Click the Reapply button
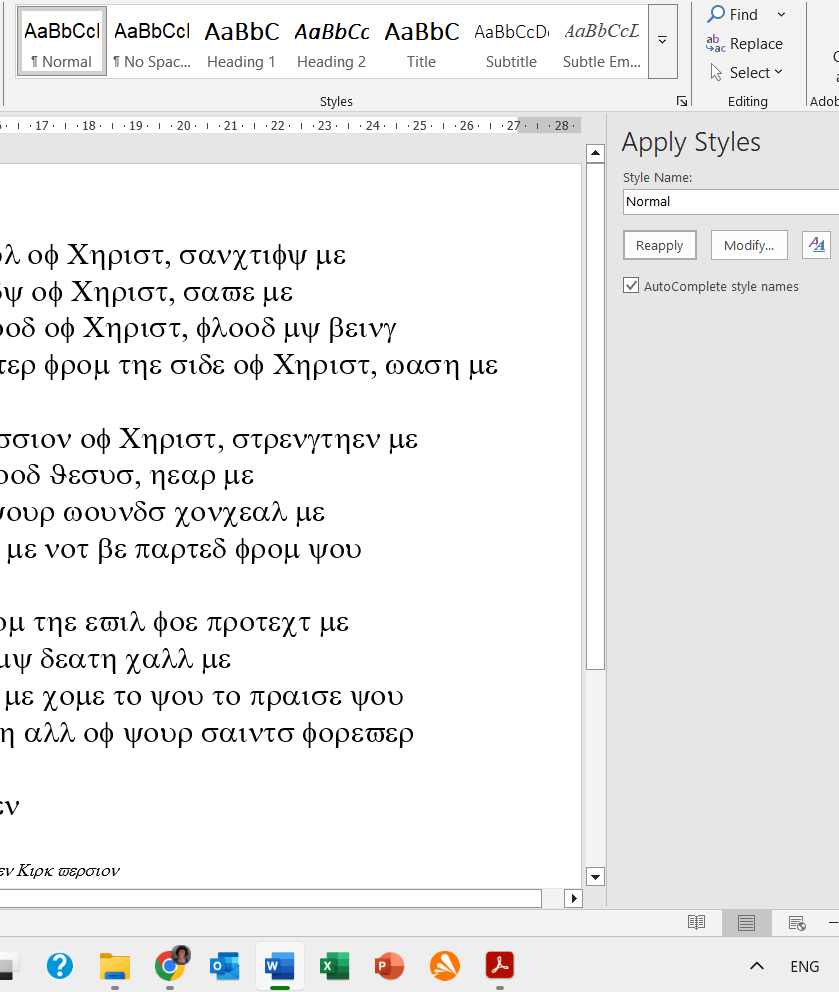Screen dimensions: 839x992 coord(659,245)
